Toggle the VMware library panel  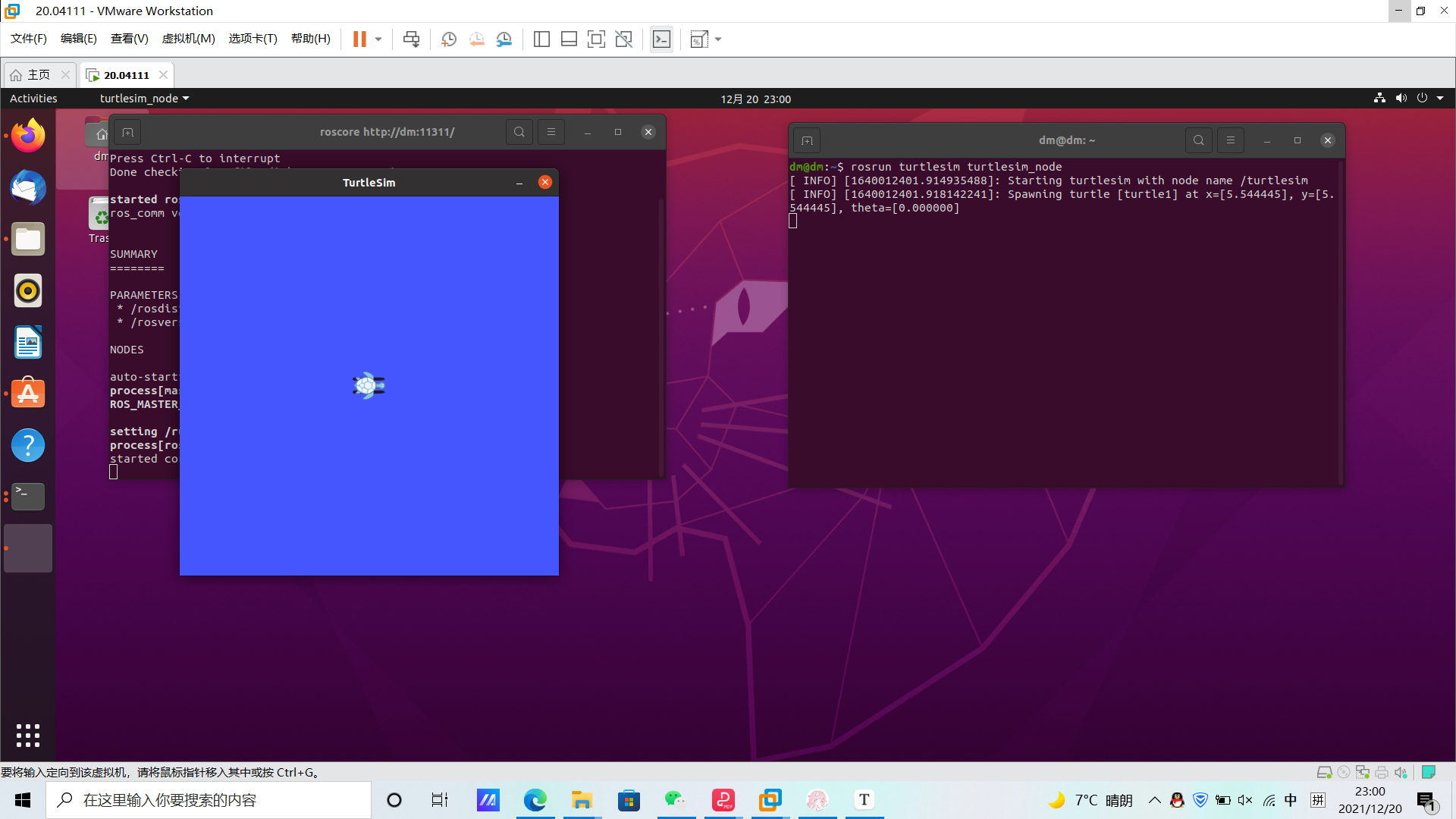[x=541, y=39]
